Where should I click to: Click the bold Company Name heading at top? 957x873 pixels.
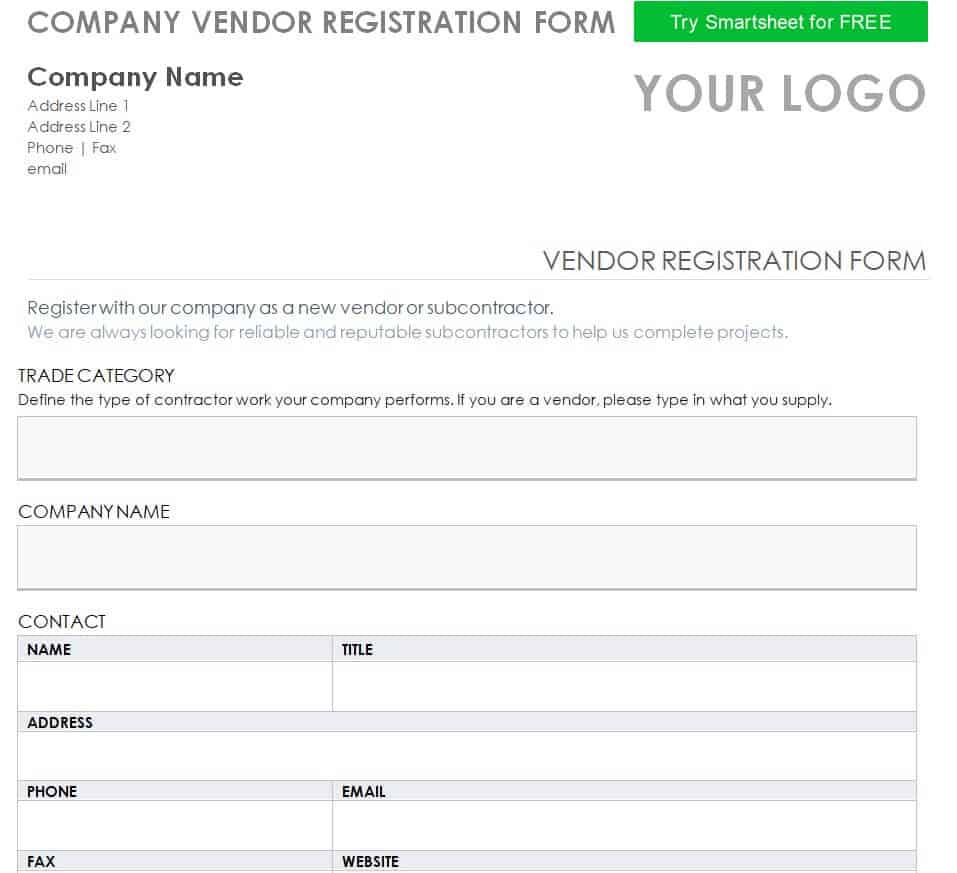click(x=135, y=77)
